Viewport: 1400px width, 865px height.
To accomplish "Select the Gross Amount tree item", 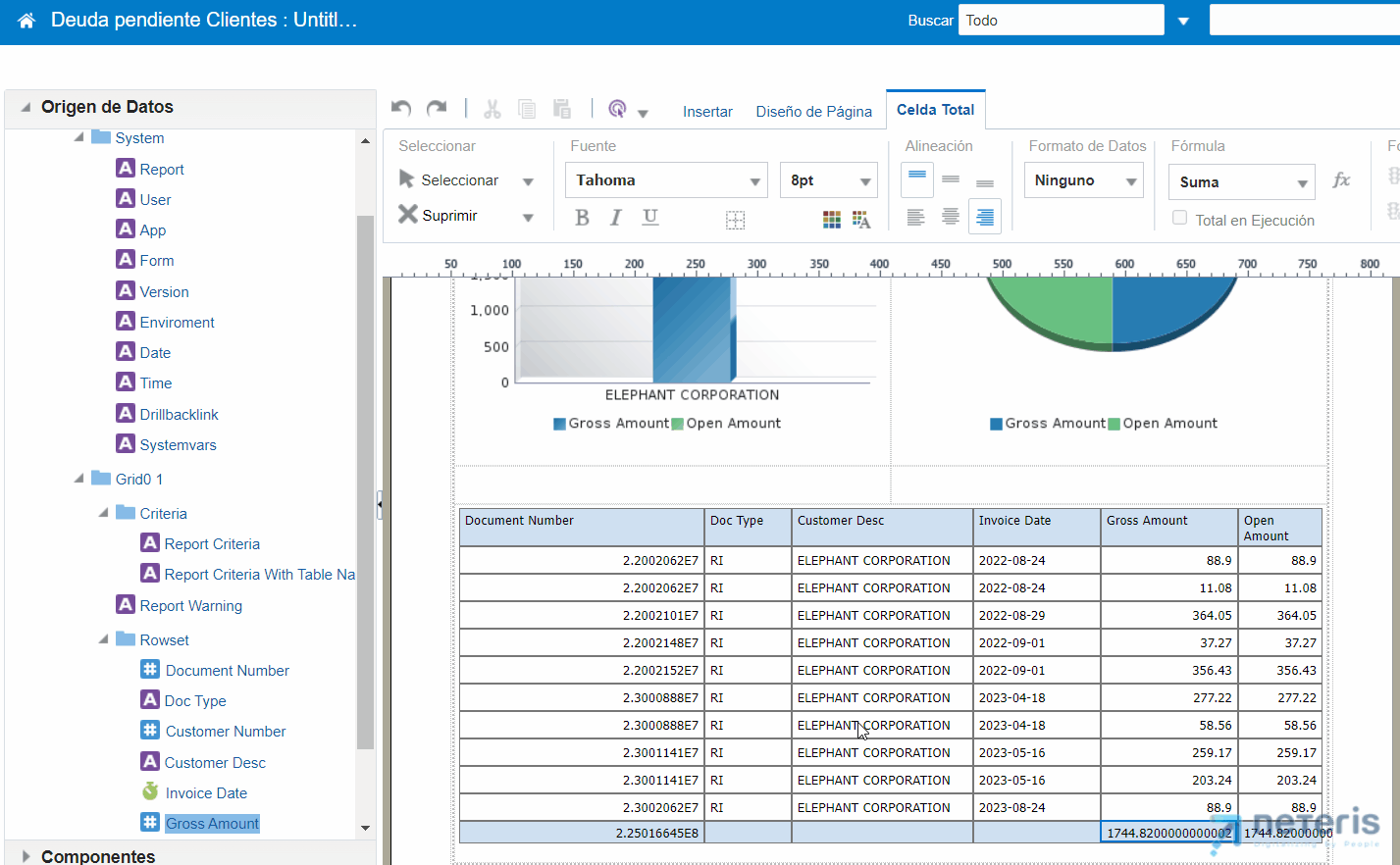I will click(212, 823).
